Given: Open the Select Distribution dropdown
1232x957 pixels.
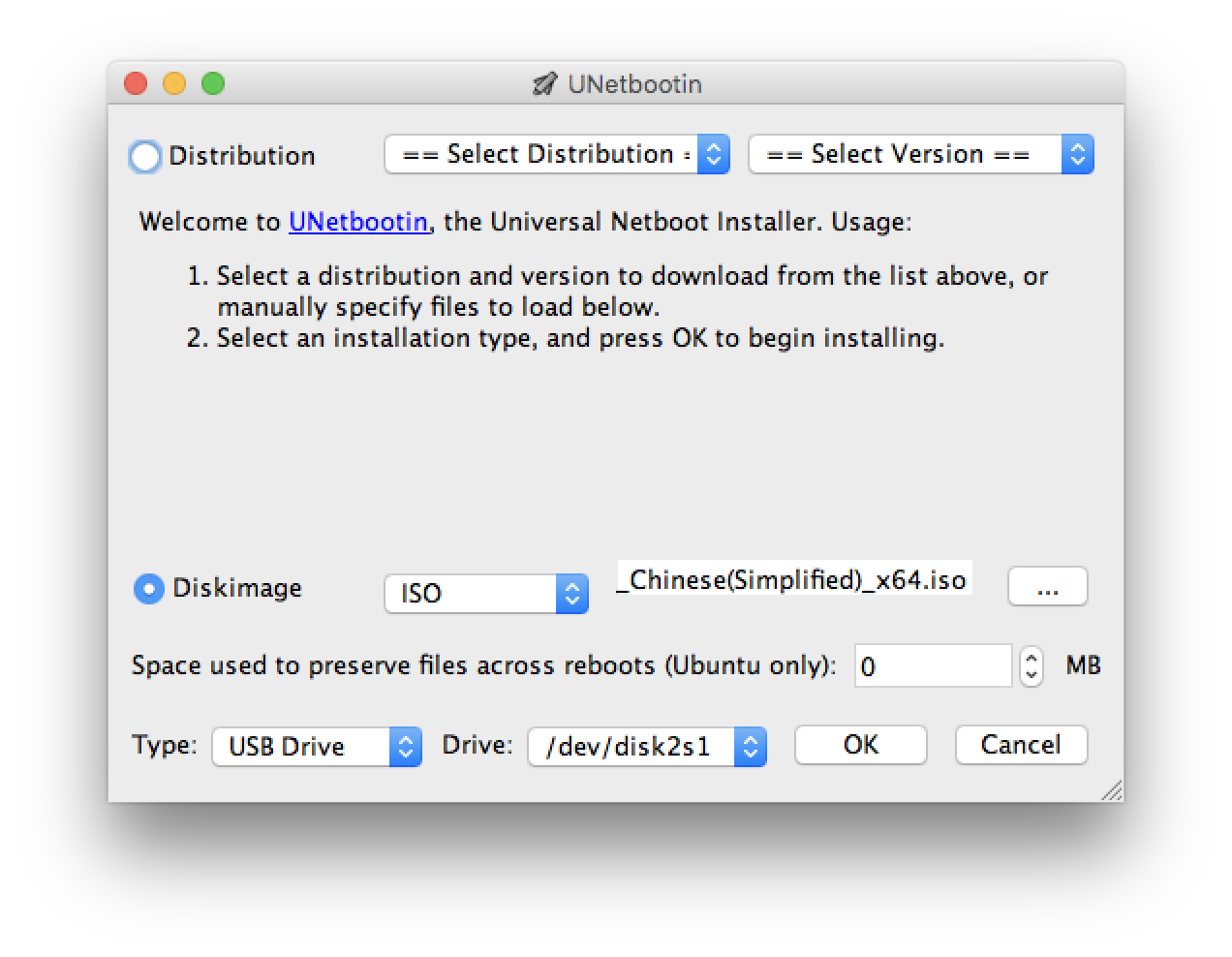Looking at the screenshot, I should (556, 155).
